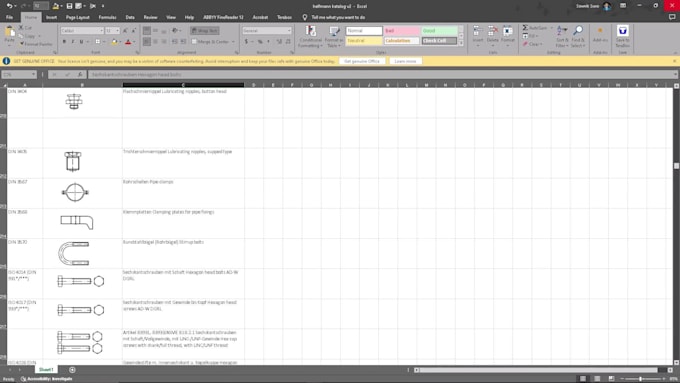Image resolution: width=680 pixels, height=383 pixels.
Task: Click Increase Indent icon
Action: [183, 42]
